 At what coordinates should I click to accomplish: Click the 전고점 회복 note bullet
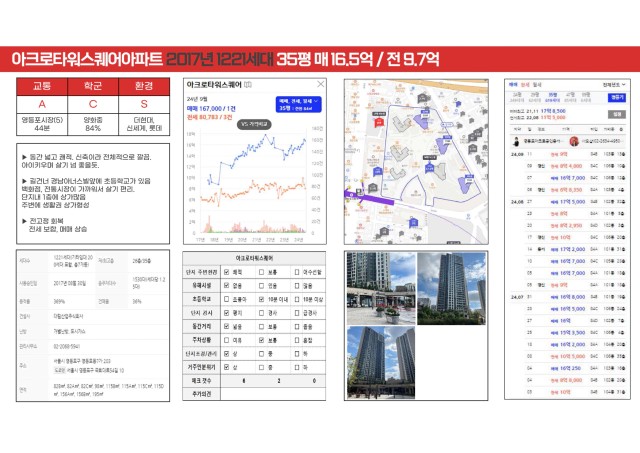(43, 221)
